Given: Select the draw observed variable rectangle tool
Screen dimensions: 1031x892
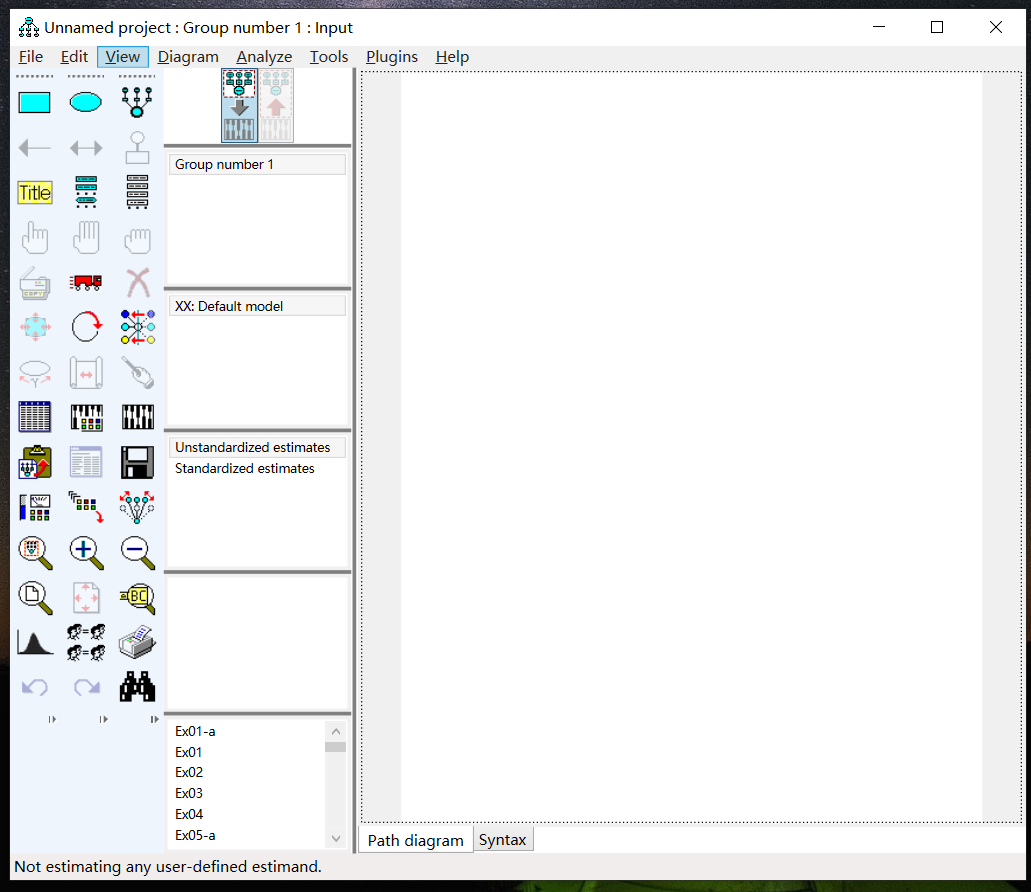Looking at the screenshot, I should pyautogui.click(x=35, y=102).
